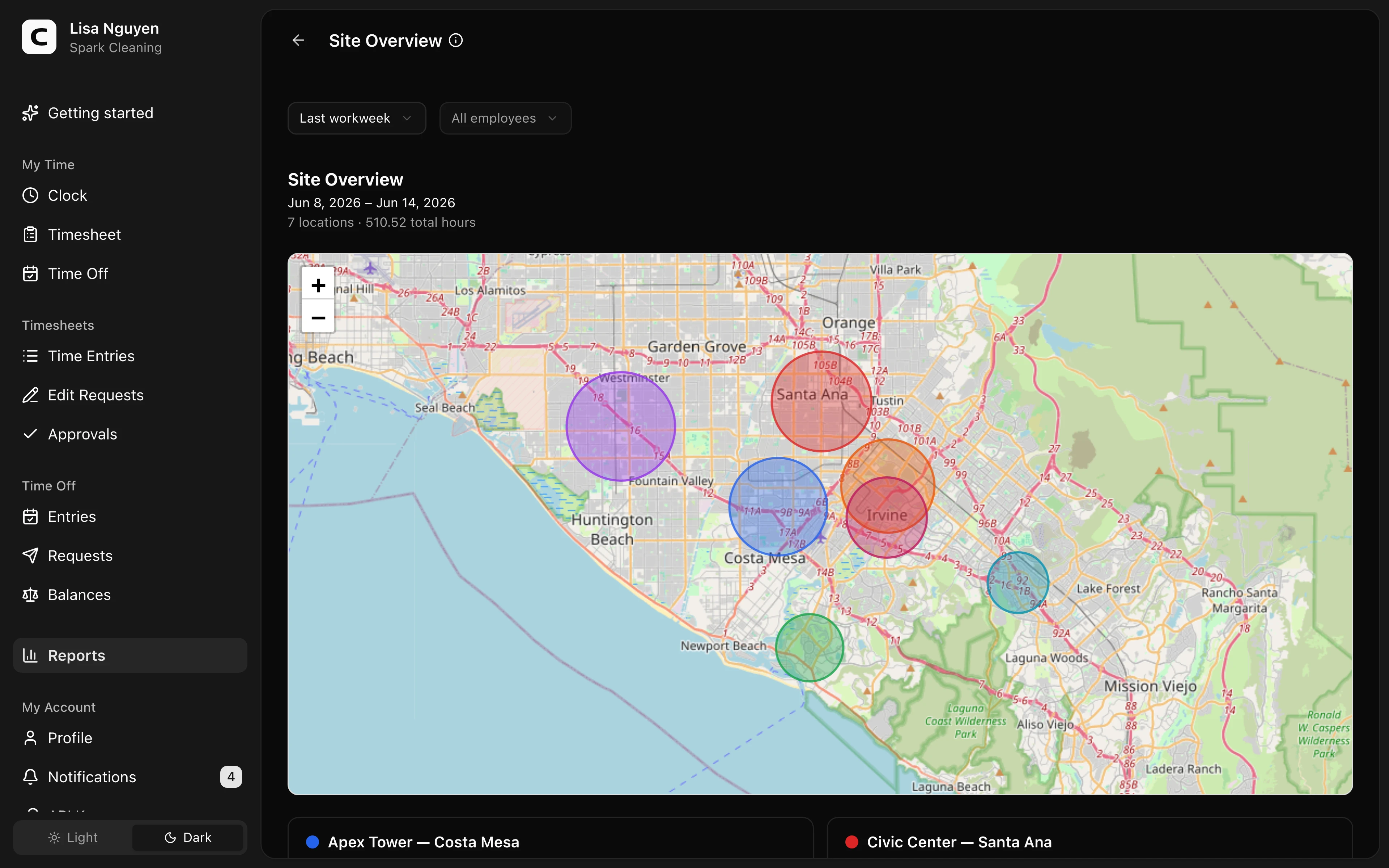Click 7 locations total hours summary
The image size is (1389, 868).
click(x=382, y=222)
